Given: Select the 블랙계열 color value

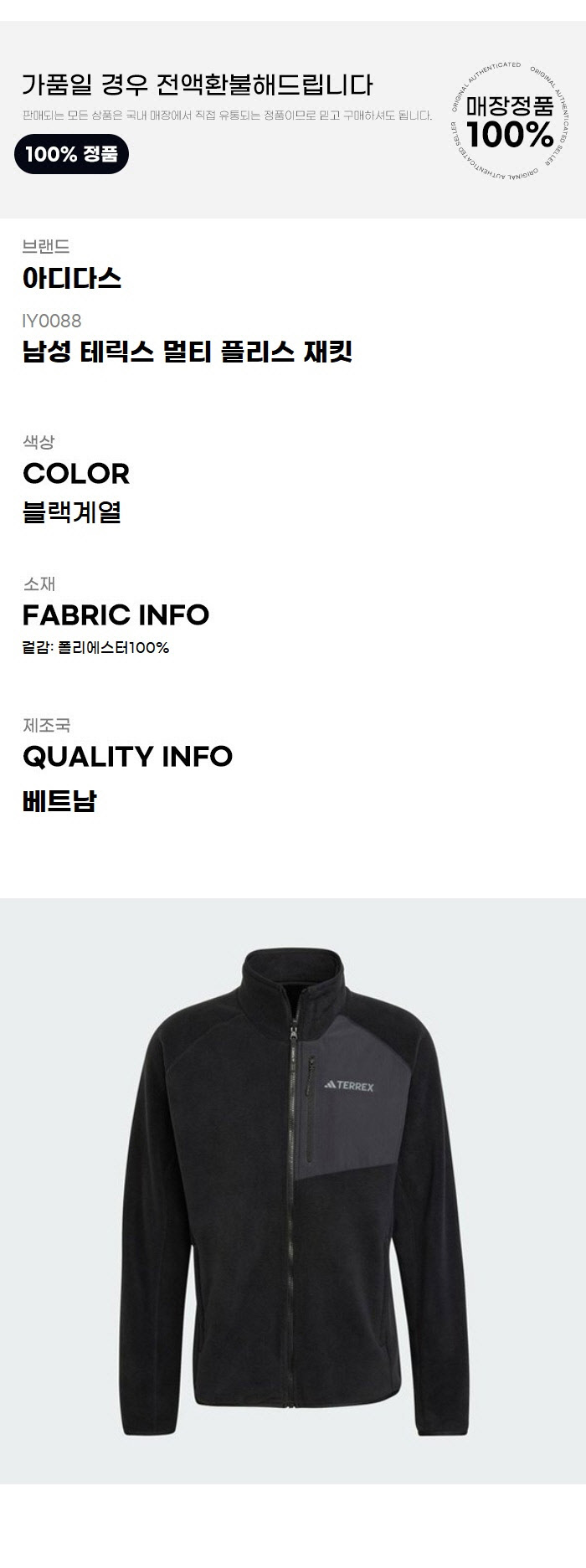Looking at the screenshot, I should pyautogui.click(x=72, y=512).
